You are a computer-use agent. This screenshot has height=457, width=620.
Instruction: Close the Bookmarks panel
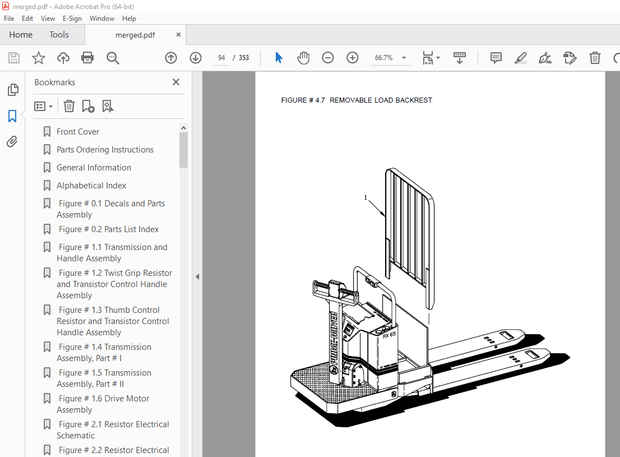(x=176, y=82)
